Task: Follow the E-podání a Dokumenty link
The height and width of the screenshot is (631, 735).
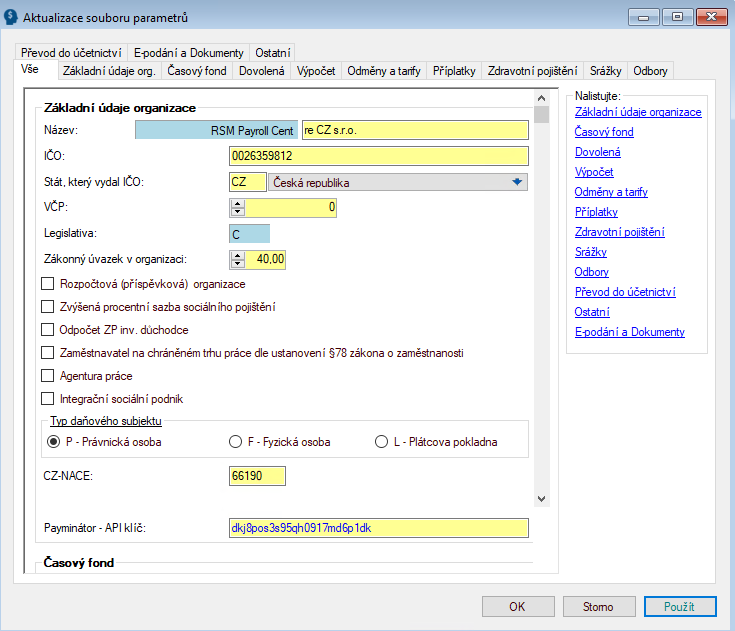Action: (x=629, y=332)
